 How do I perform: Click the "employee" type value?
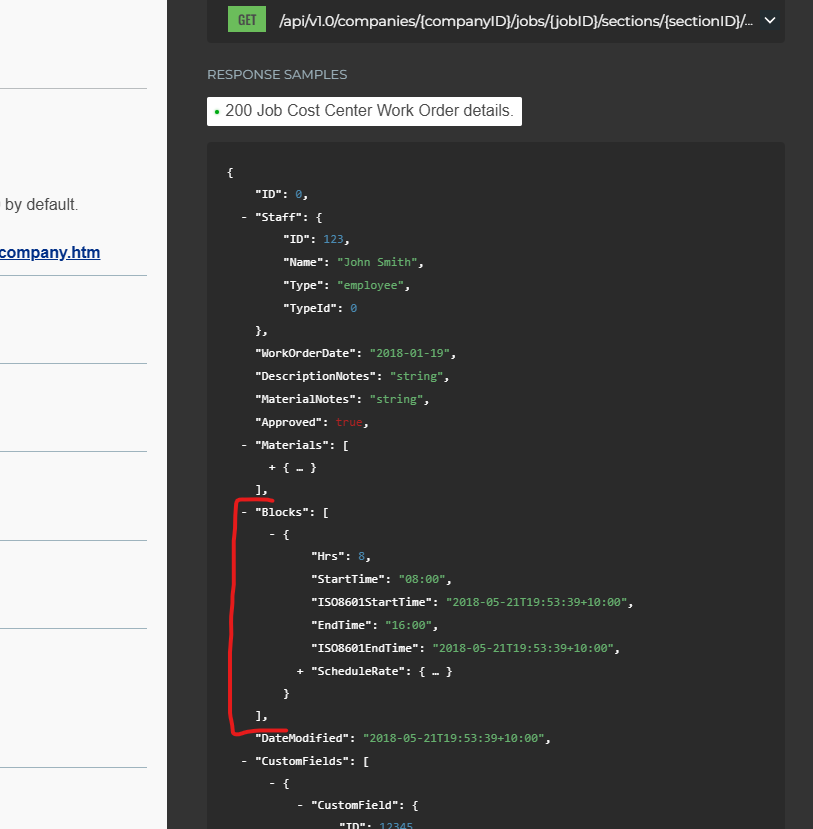[371, 285]
